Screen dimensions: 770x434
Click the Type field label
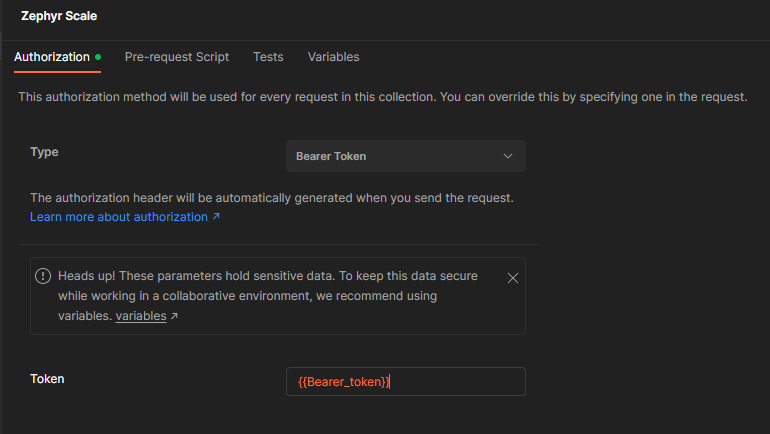44,152
